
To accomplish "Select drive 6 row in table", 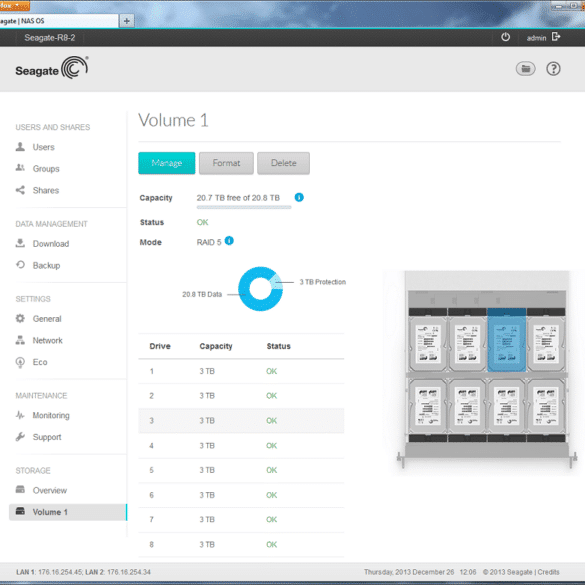I will (x=241, y=495).
